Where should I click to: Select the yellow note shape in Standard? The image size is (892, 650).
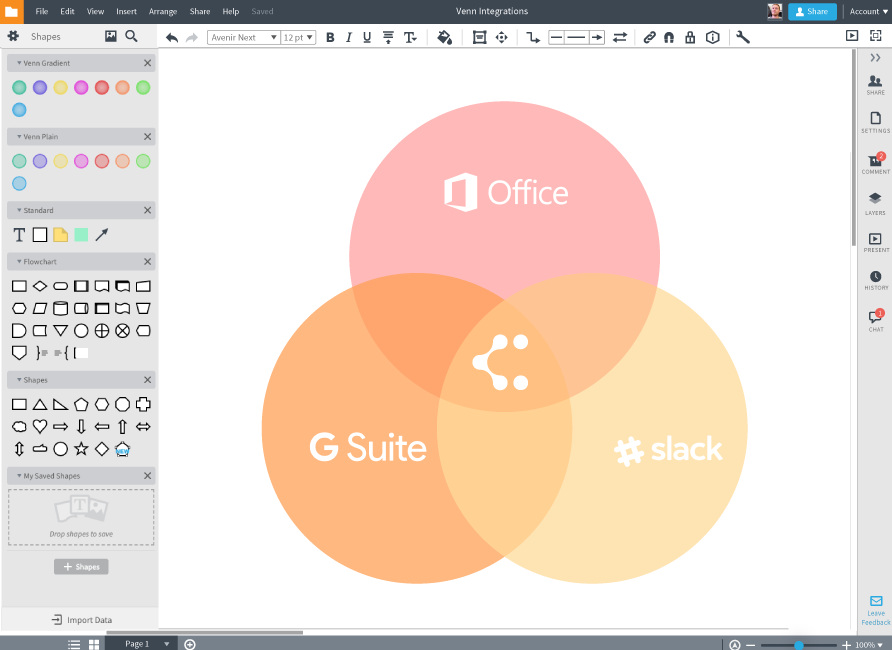point(60,234)
